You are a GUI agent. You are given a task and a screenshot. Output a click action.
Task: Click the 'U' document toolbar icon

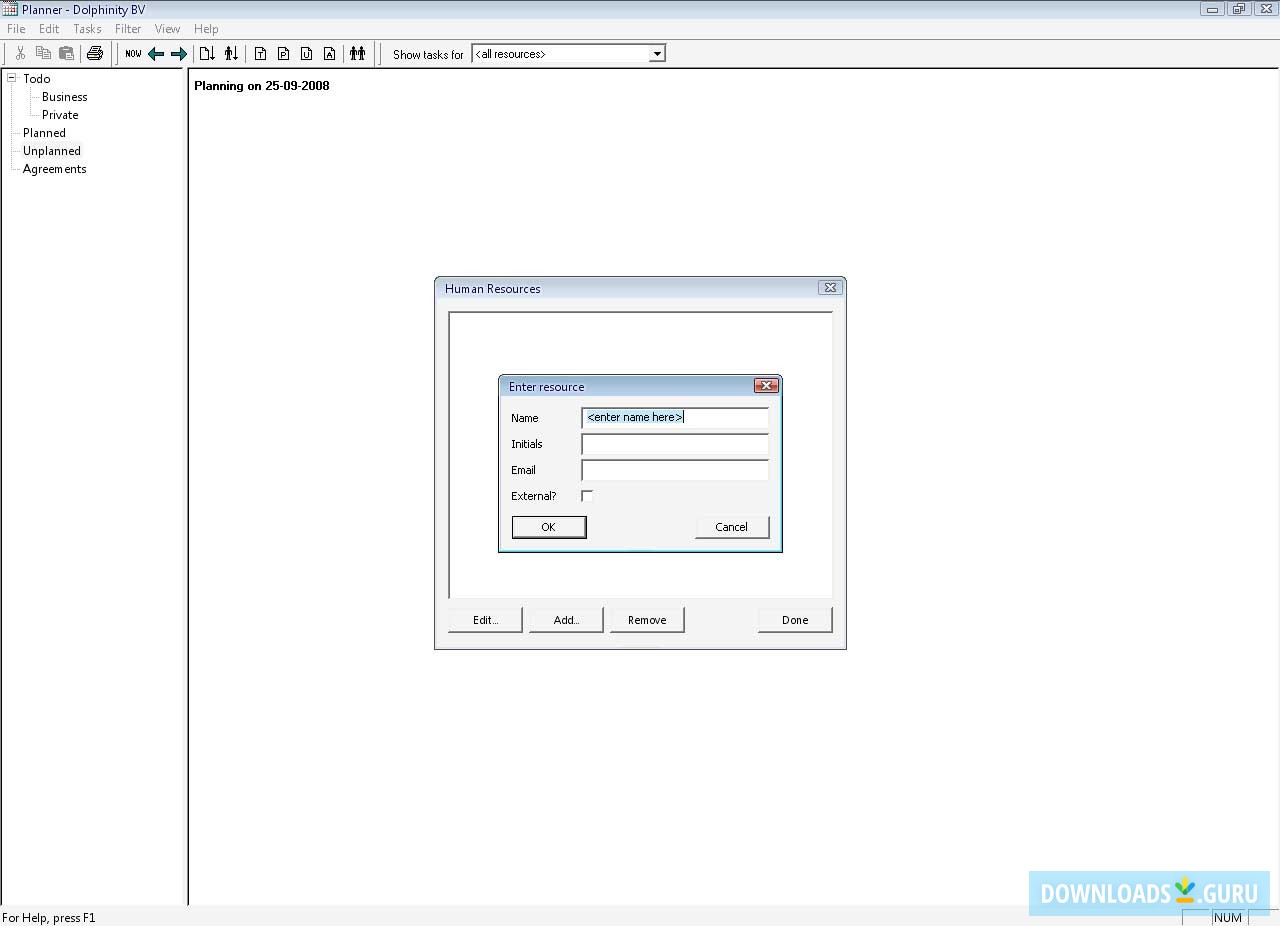click(306, 54)
